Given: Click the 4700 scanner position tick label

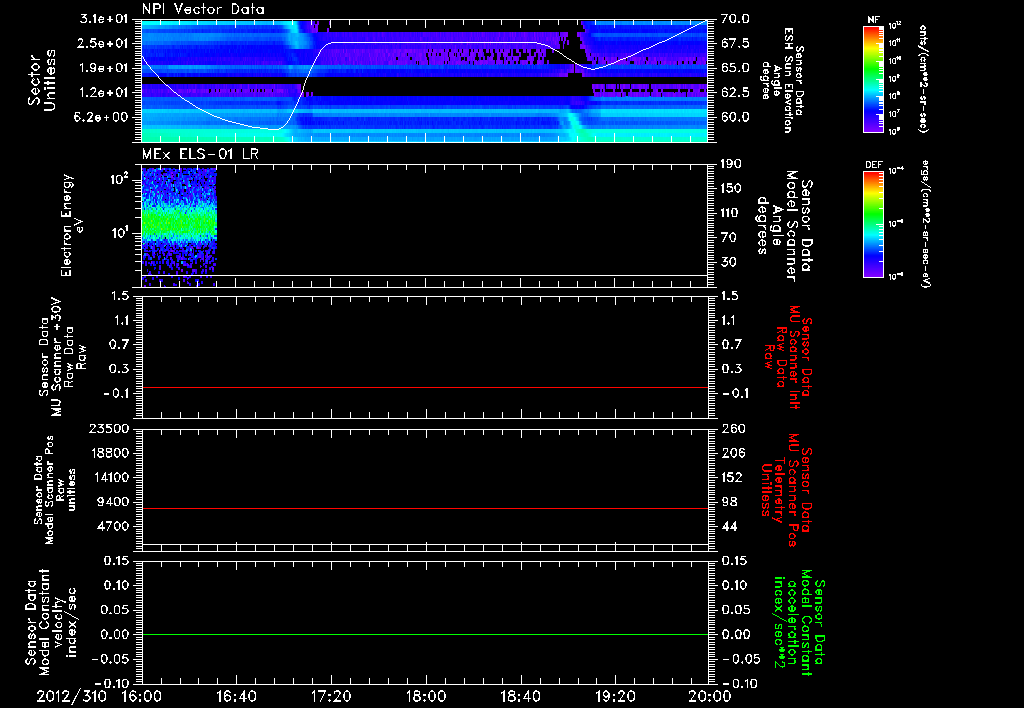Looking at the screenshot, I should point(112,526).
